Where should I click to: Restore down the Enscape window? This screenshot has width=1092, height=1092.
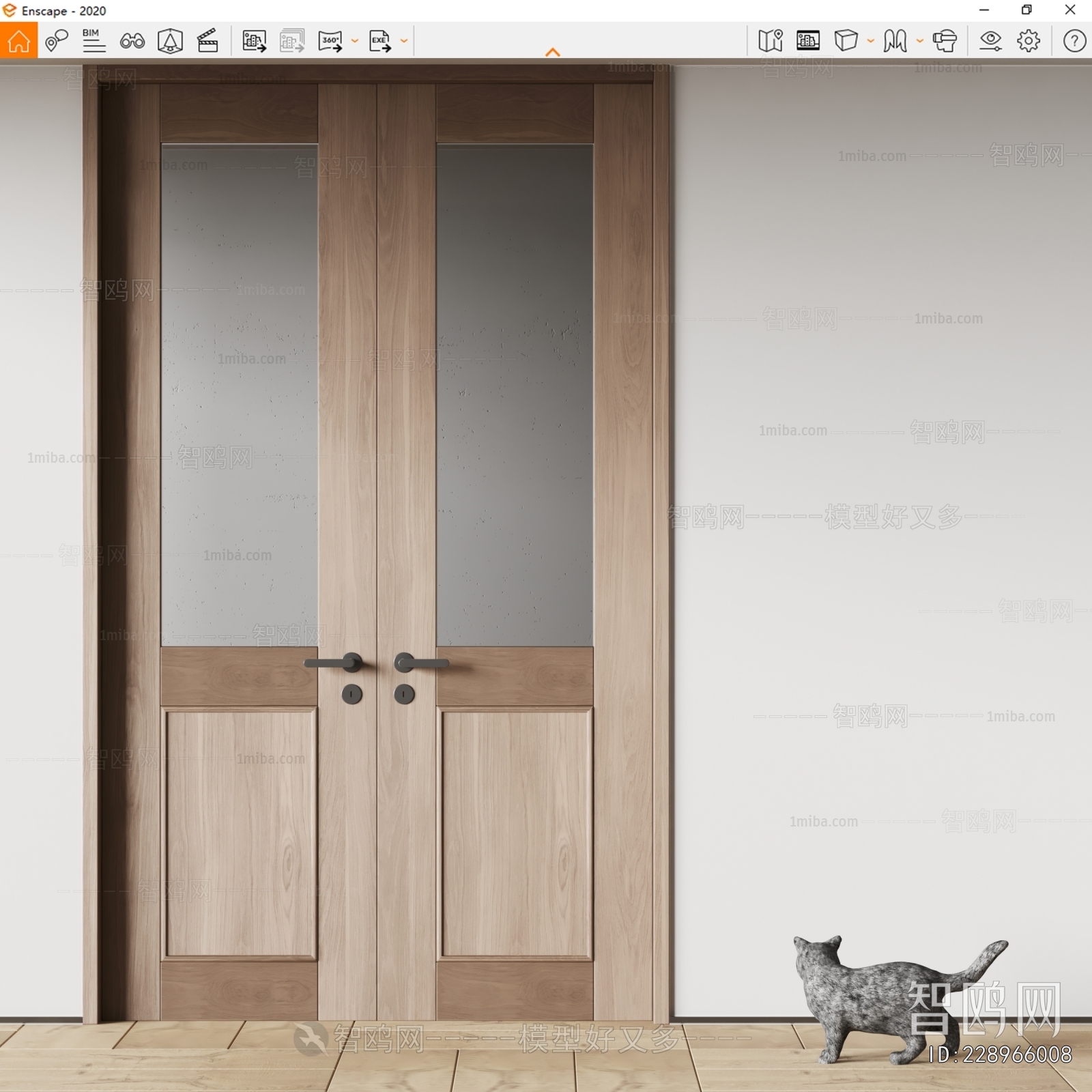coord(1026,10)
